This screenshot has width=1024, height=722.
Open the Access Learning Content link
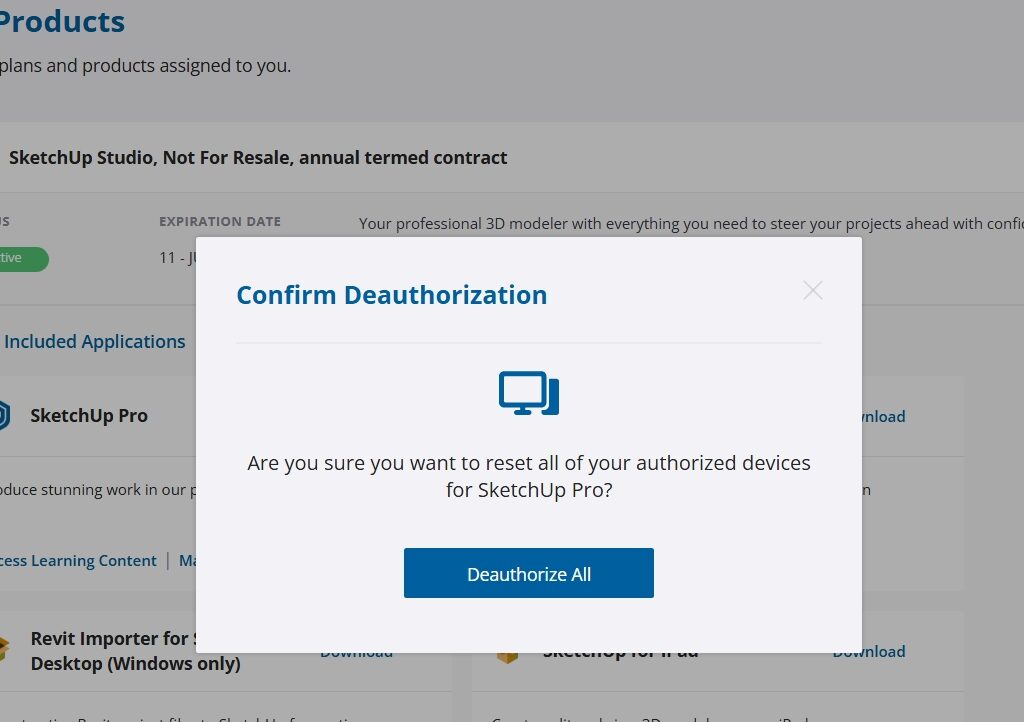coord(78,561)
